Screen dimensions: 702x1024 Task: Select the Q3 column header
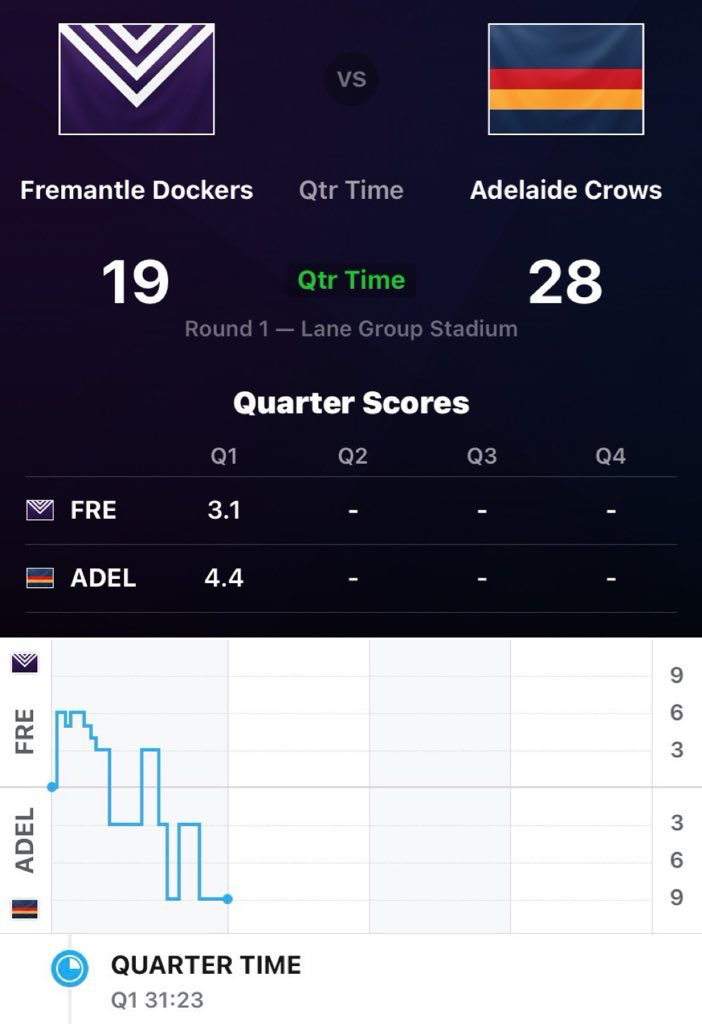[482, 456]
